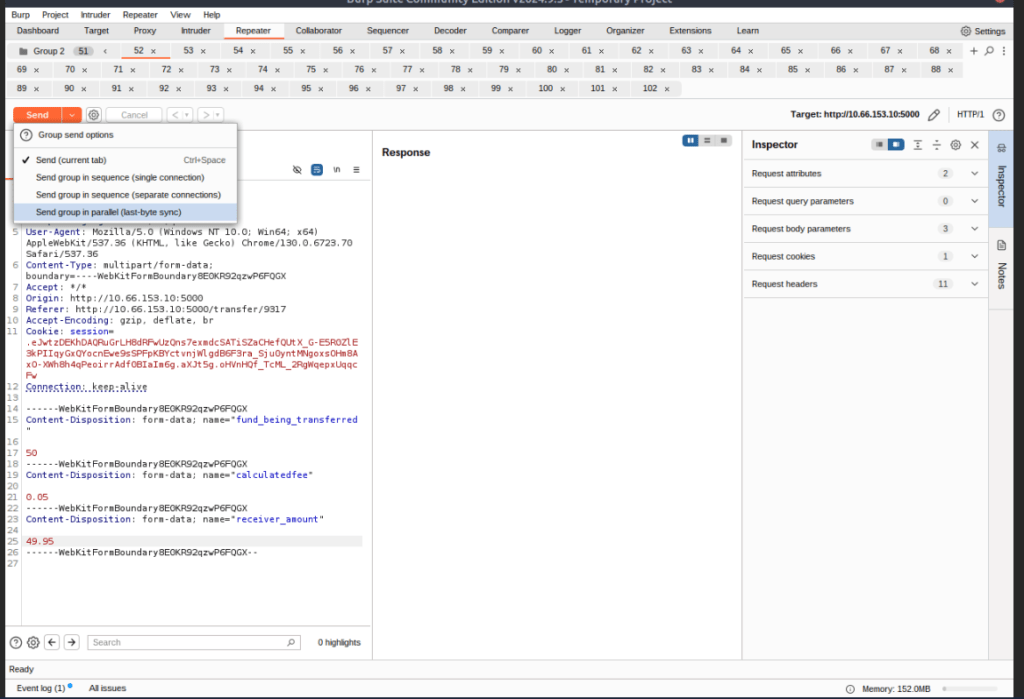The width and height of the screenshot is (1024, 699).
Task: Choose Send group in parallel (last-byte sync)
Action: pyautogui.click(x=125, y=212)
